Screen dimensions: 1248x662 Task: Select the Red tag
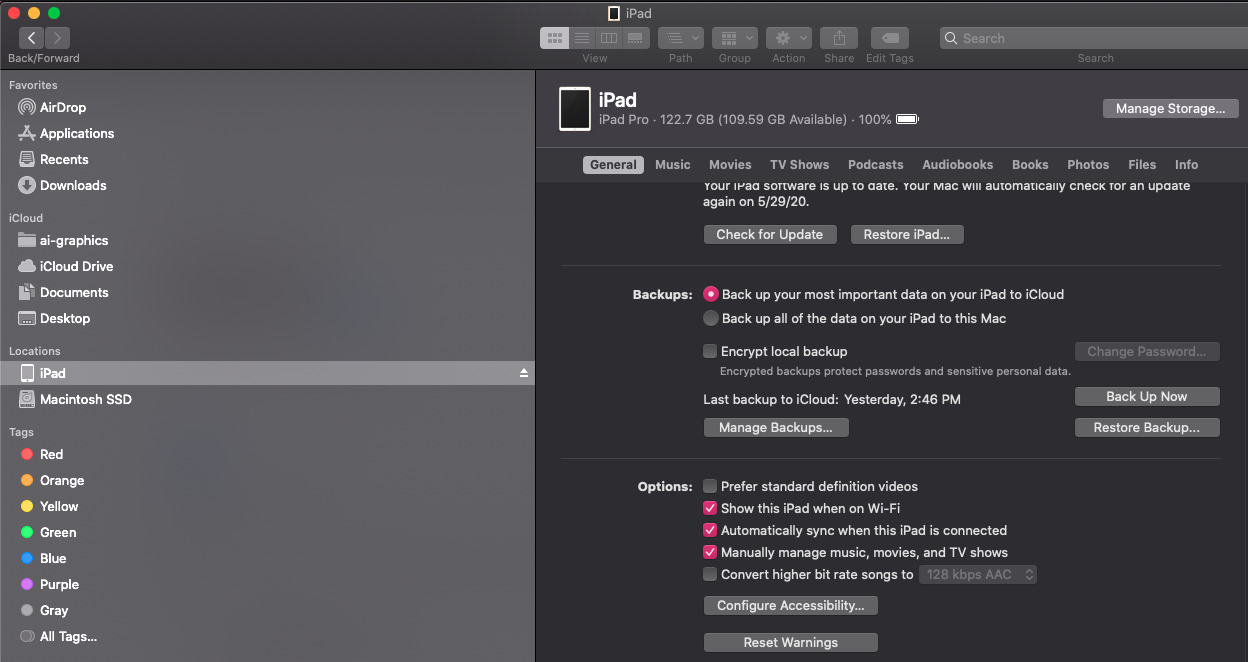42,454
